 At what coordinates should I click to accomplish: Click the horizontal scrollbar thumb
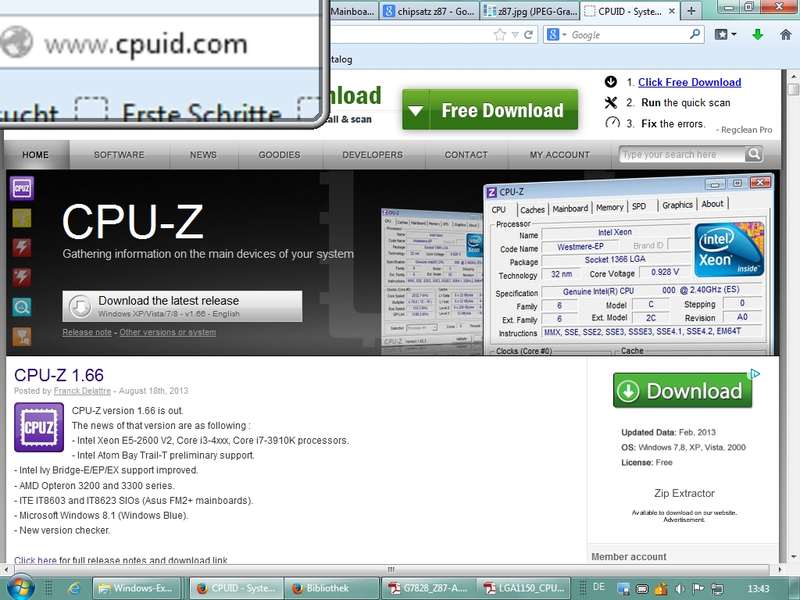[x=391, y=569]
